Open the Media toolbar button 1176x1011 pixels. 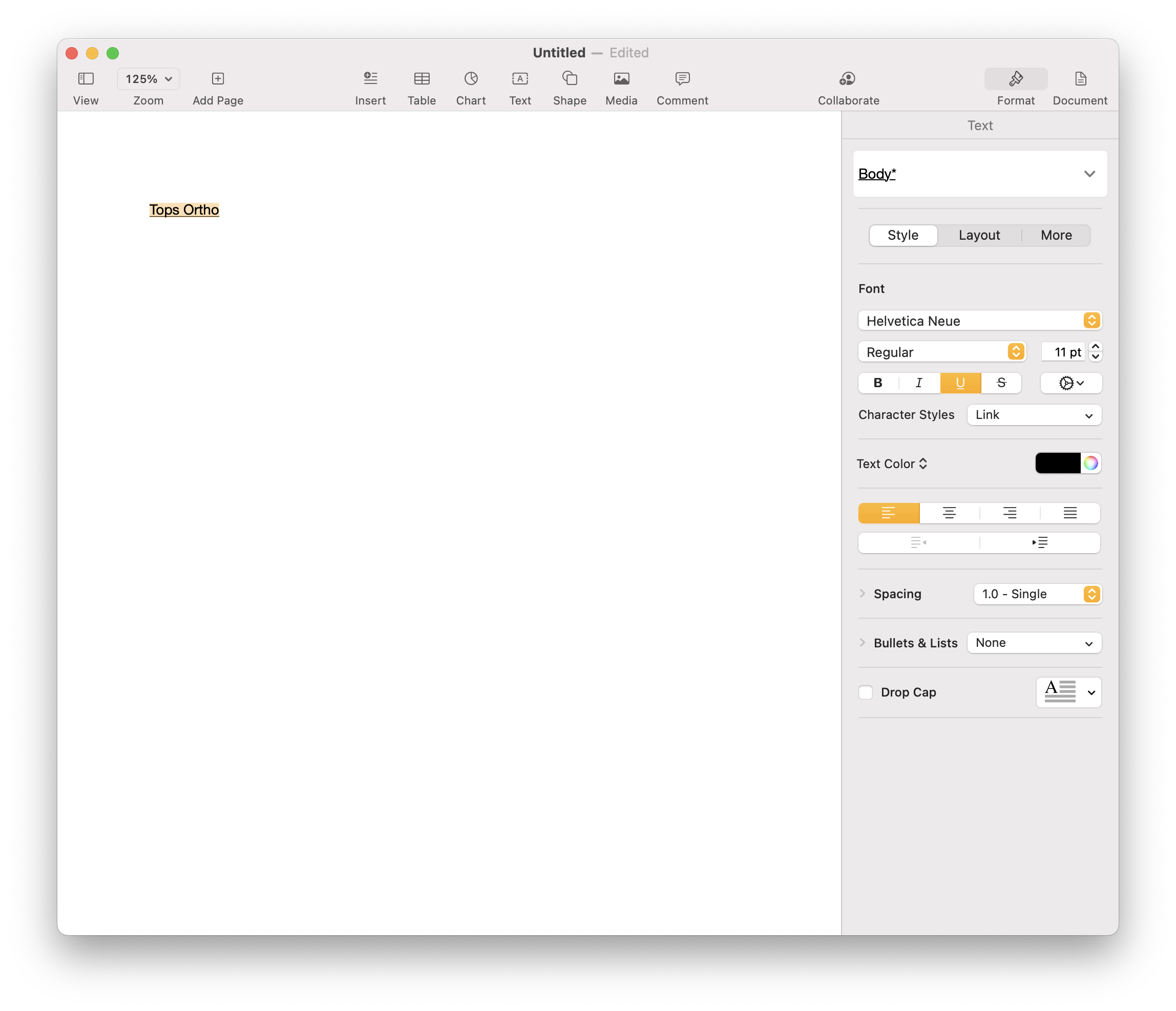tap(621, 78)
